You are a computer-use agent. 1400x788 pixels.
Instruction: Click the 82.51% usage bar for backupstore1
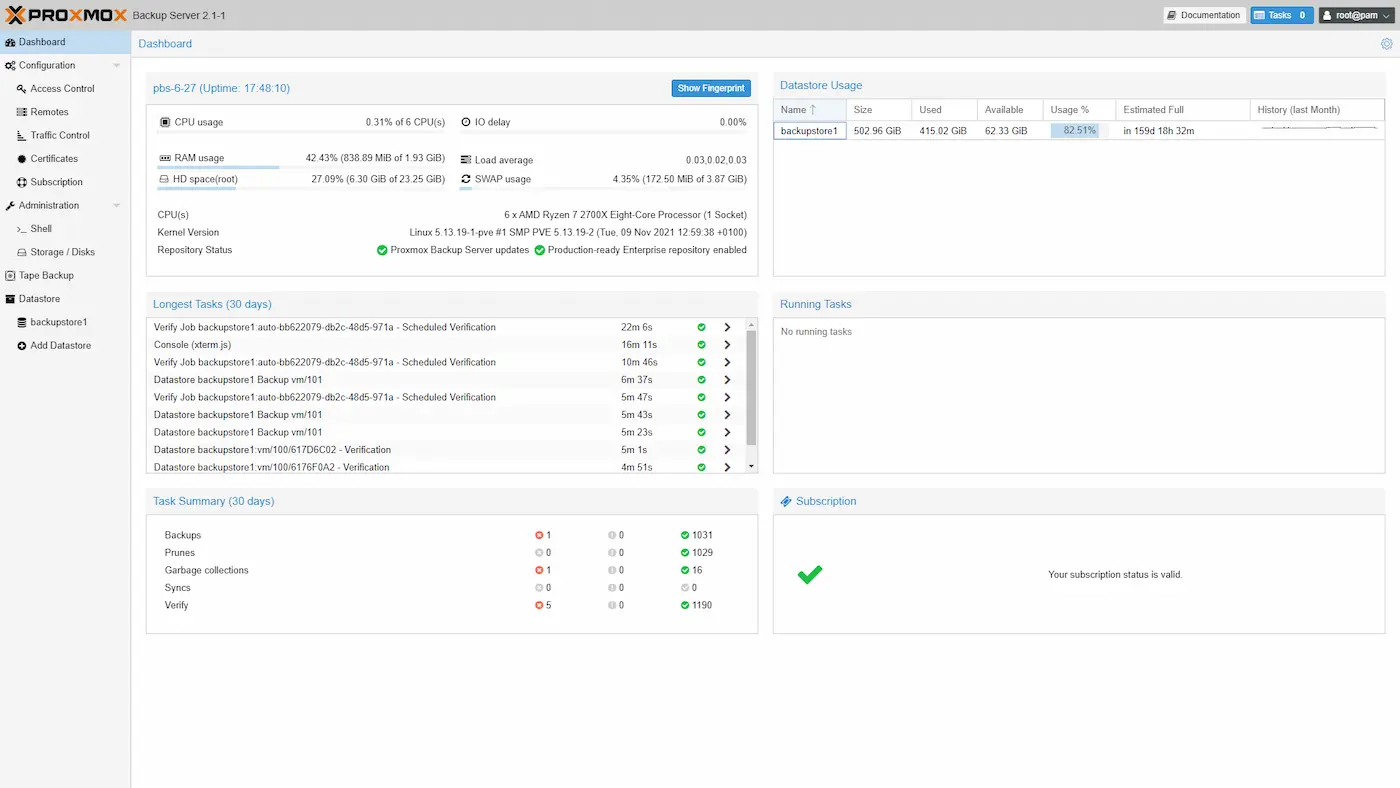1076,130
